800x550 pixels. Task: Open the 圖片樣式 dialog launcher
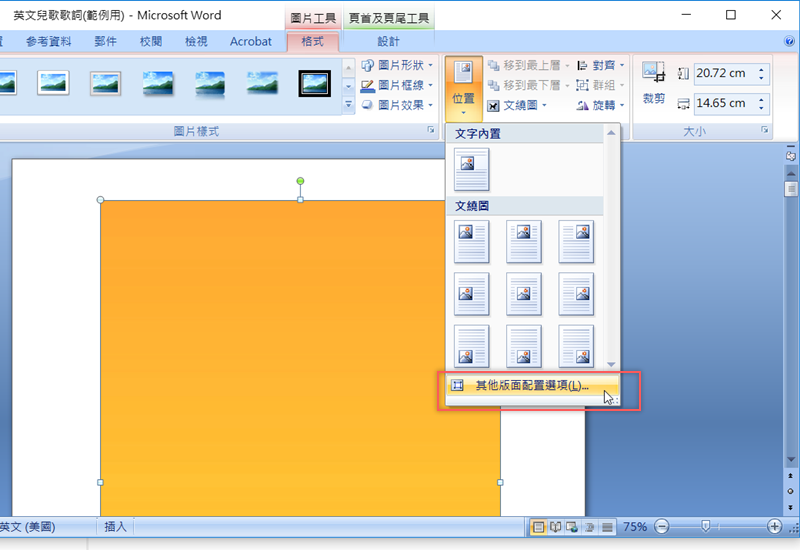[x=431, y=130]
